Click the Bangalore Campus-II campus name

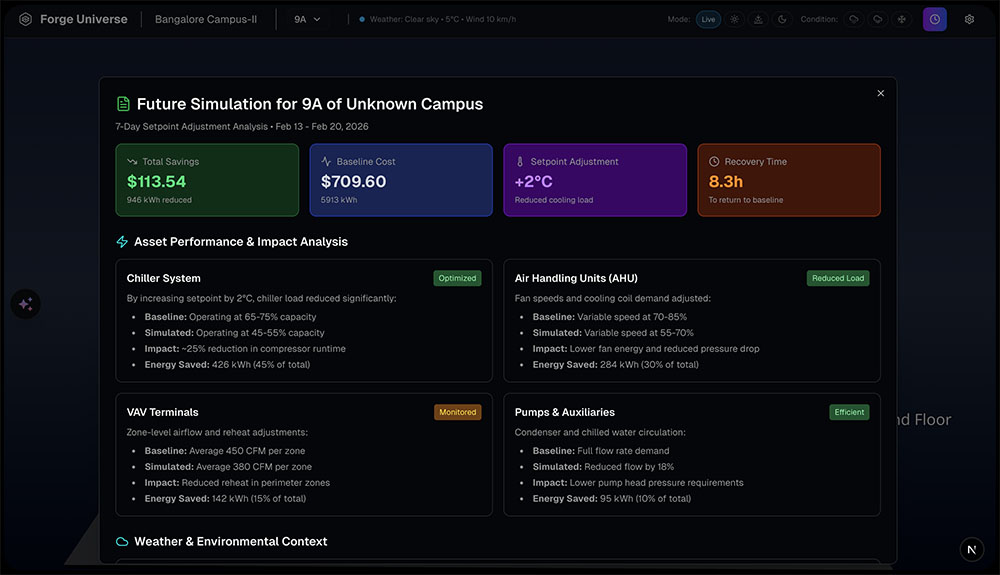(x=206, y=19)
